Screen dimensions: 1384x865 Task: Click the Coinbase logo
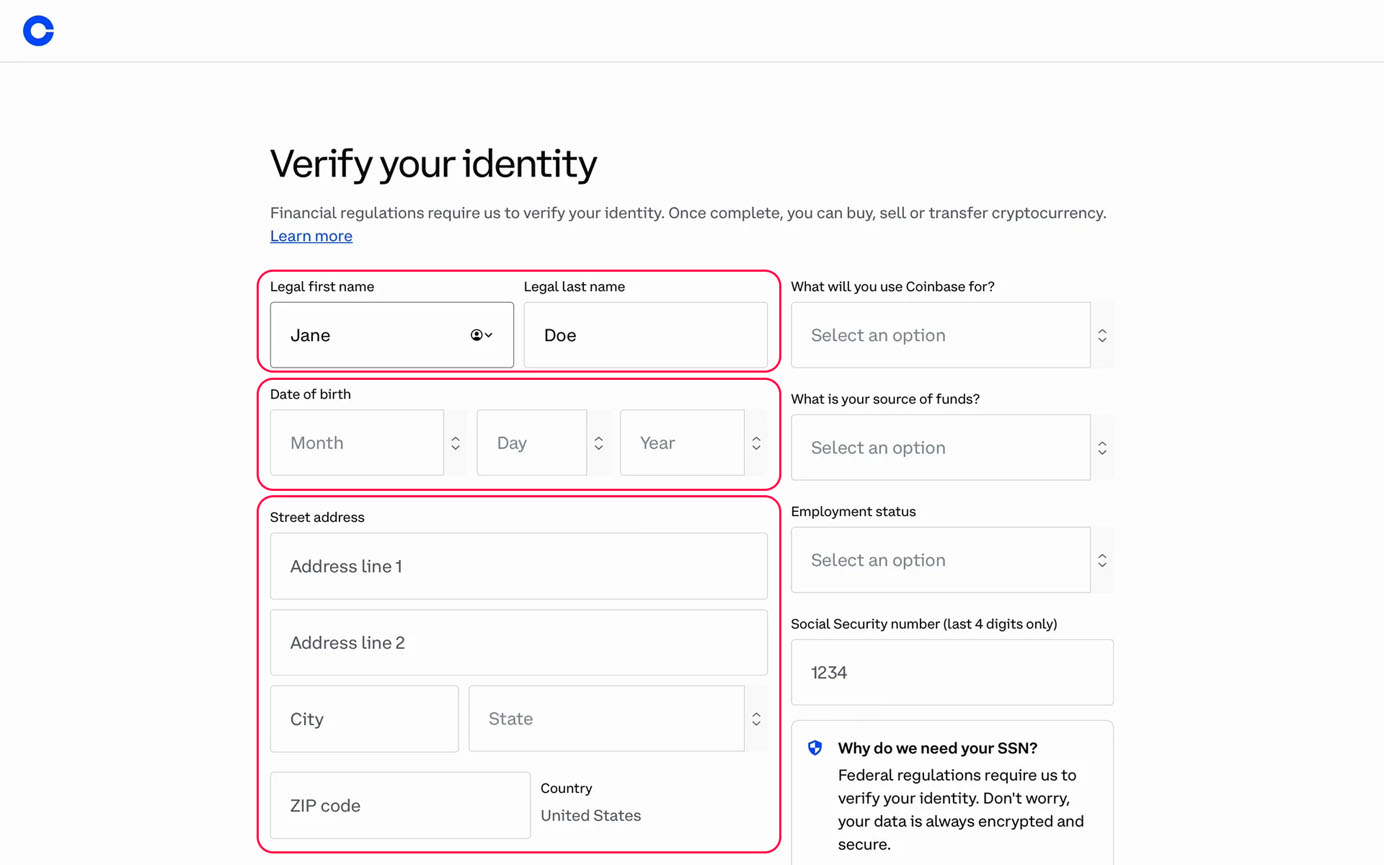click(x=37, y=31)
